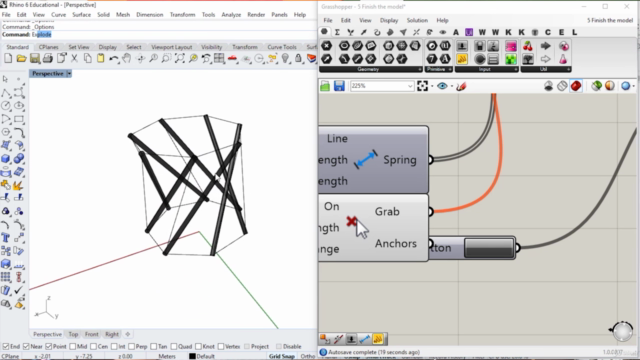Select the Pan hand tool
The image size is (640, 360).
[127, 59]
